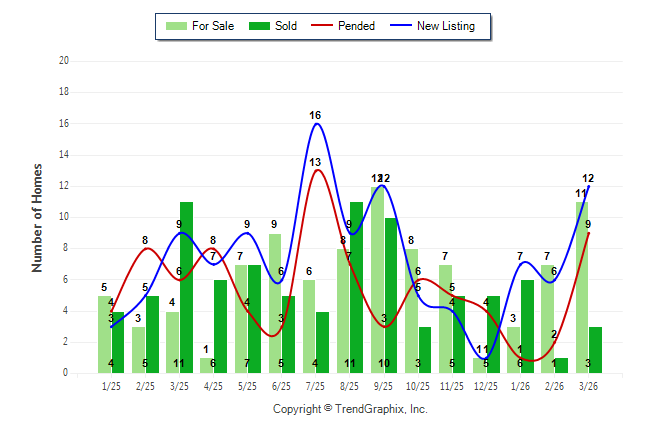Click the Sold bar for 1/26
The width and height of the screenshot is (646, 434).
526,326
